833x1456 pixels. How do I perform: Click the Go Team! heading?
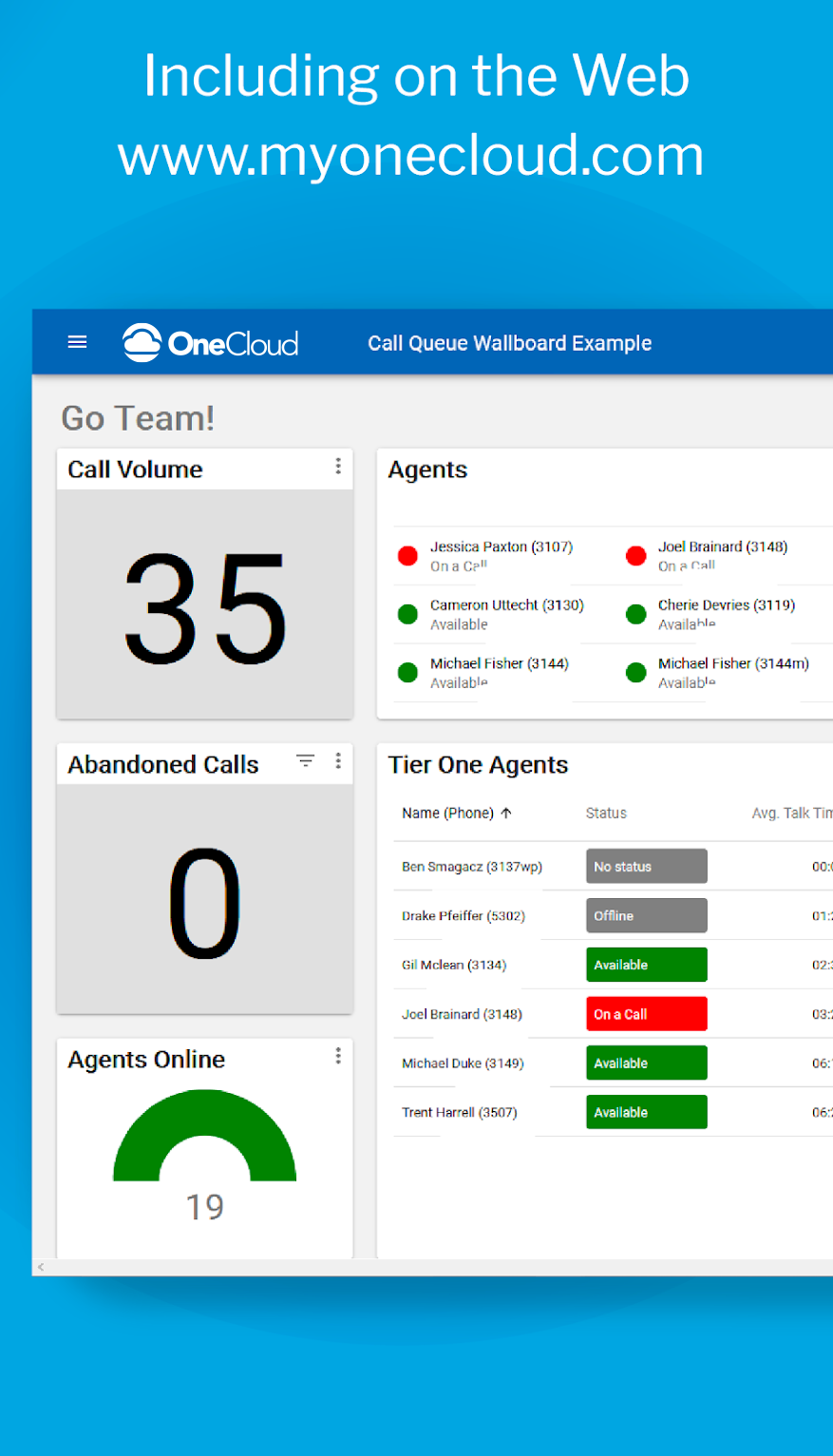pyautogui.click(x=139, y=418)
